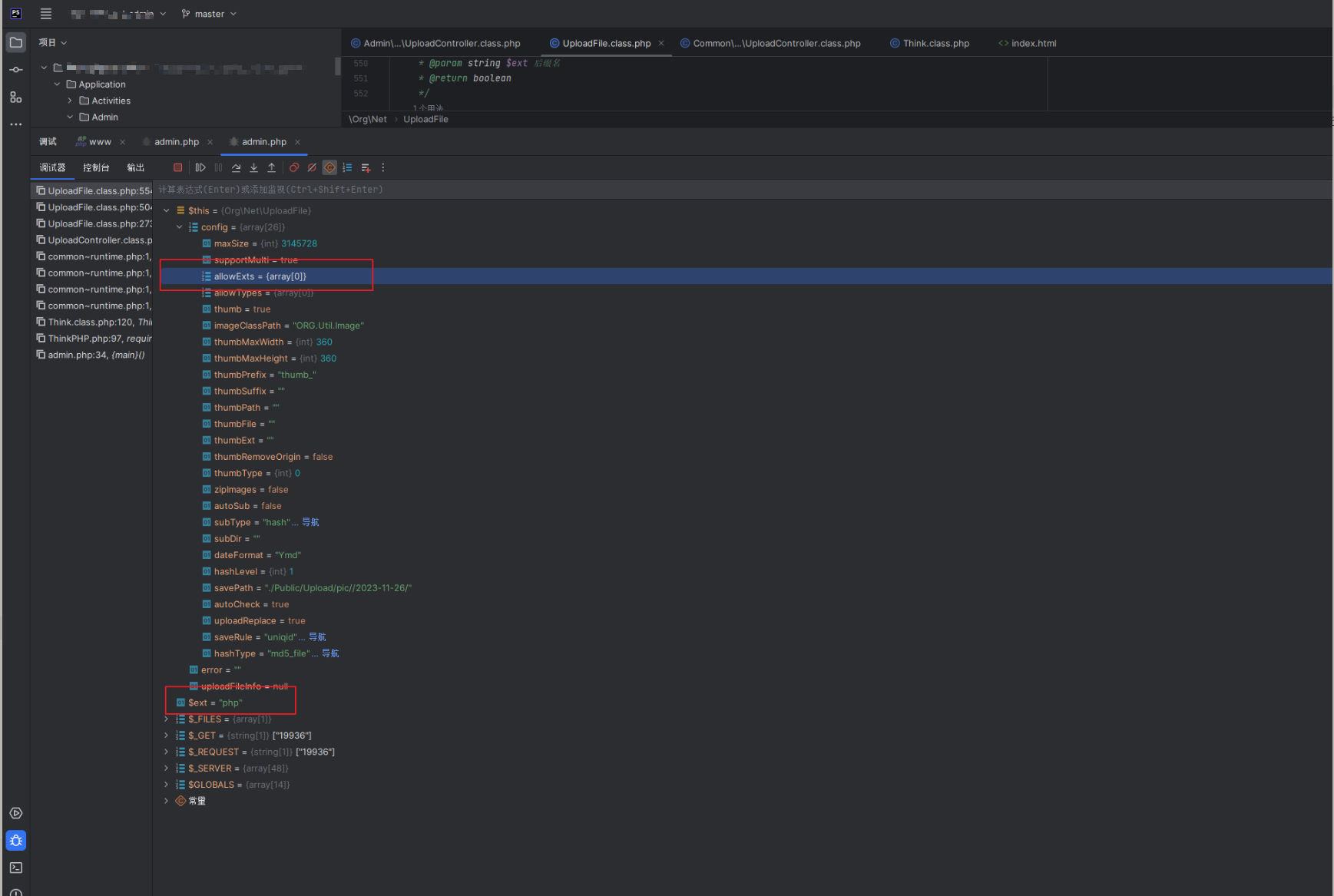1334x896 pixels.
Task: Click the evaluate expression input field
Action: click(x=743, y=190)
